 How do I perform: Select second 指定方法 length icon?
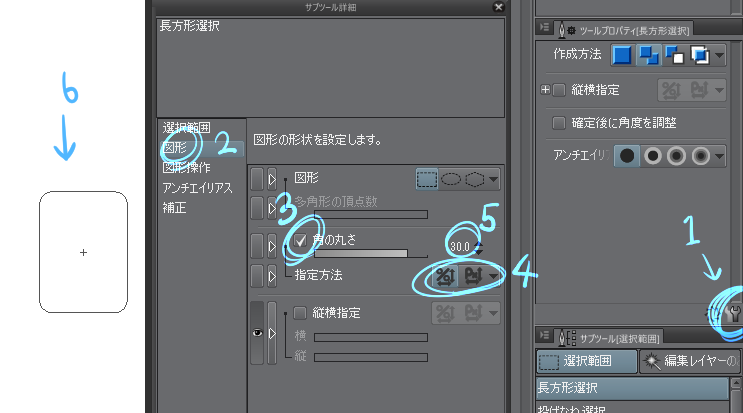point(473,276)
